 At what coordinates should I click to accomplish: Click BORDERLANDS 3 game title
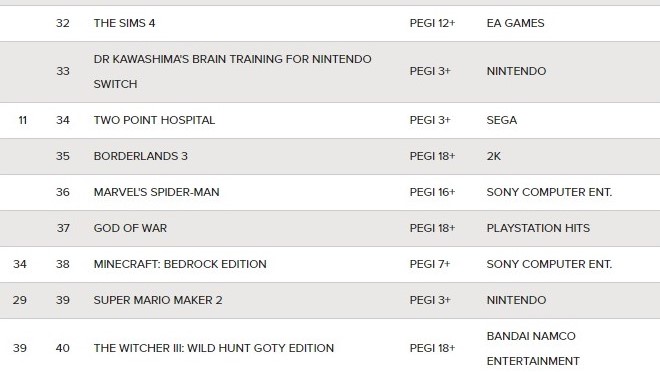tap(141, 156)
